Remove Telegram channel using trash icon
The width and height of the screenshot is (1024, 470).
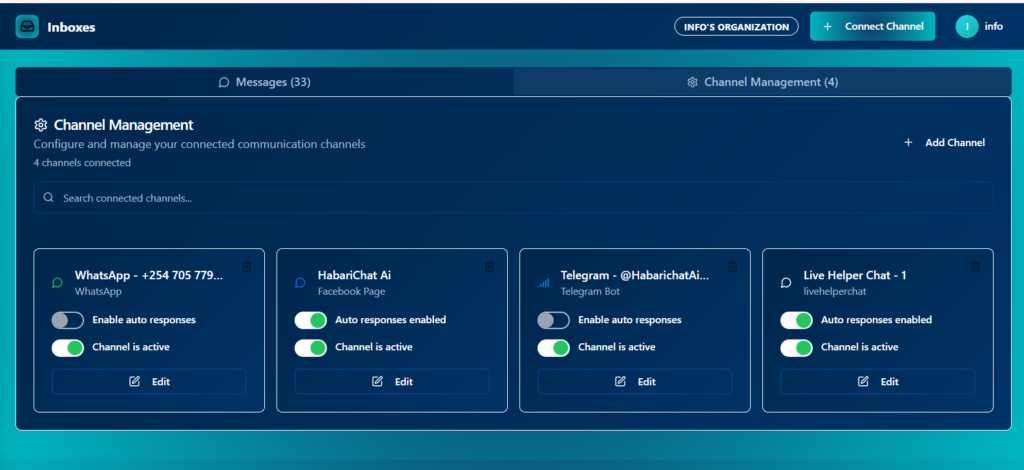pyautogui.click(x=732, y=266)
